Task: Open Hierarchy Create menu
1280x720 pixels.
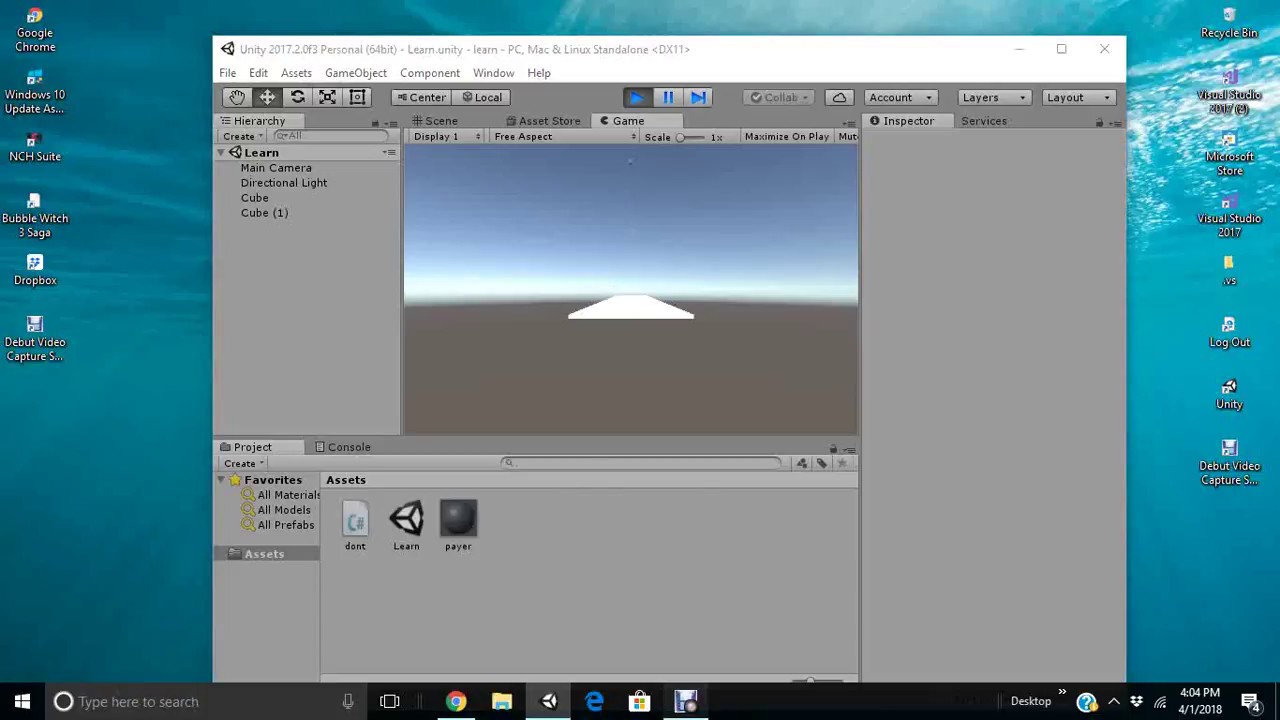Action: (242, 136)
